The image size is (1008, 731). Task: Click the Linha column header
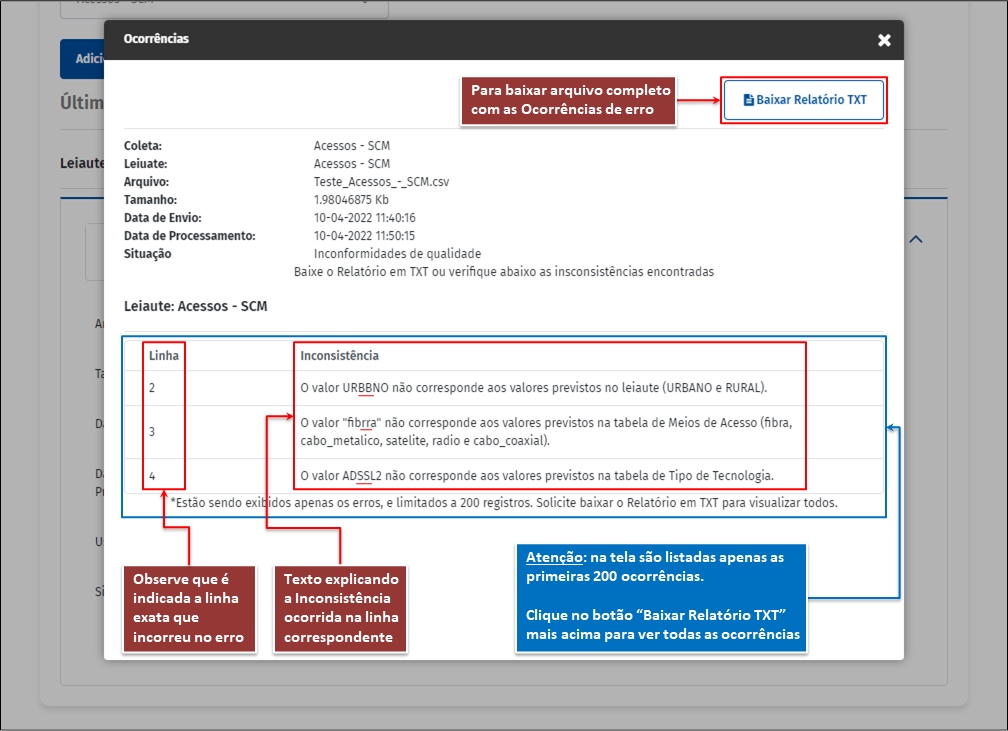click(x=163, y=356)
